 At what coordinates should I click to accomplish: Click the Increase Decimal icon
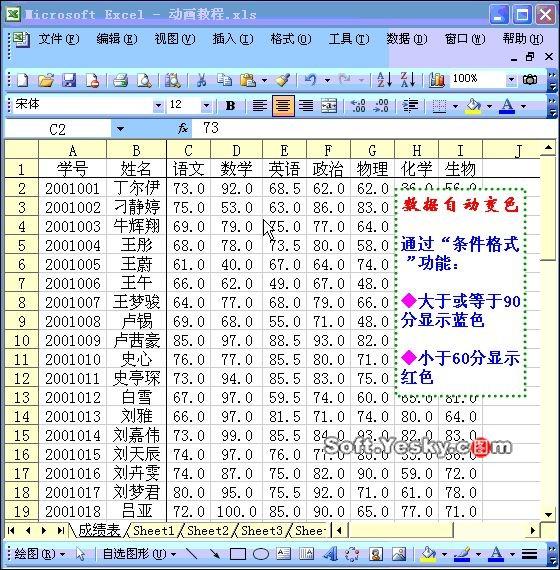click(358, 106)
